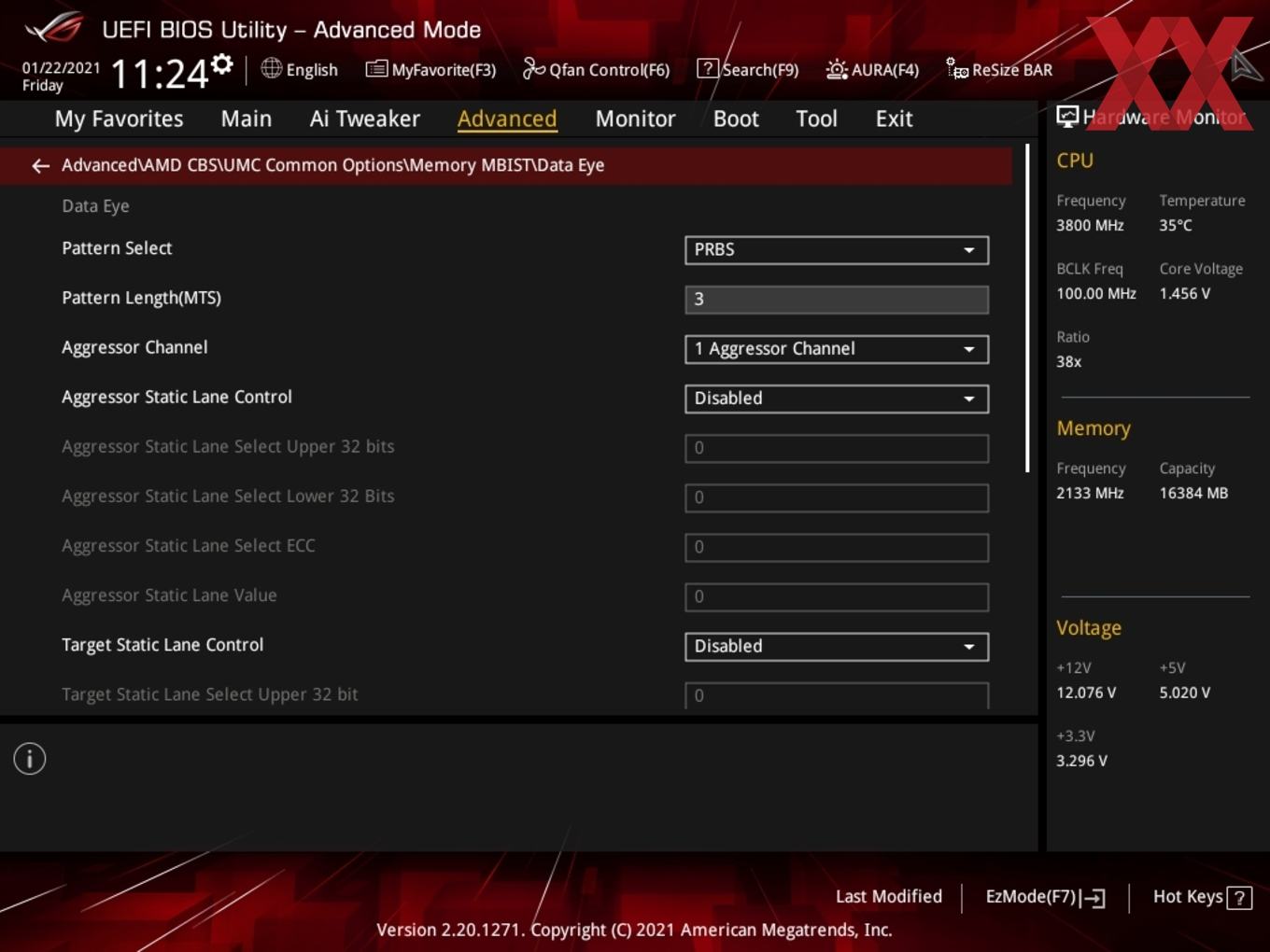
Task: Click the breadcrumb path text
Action: pos(332,165)
